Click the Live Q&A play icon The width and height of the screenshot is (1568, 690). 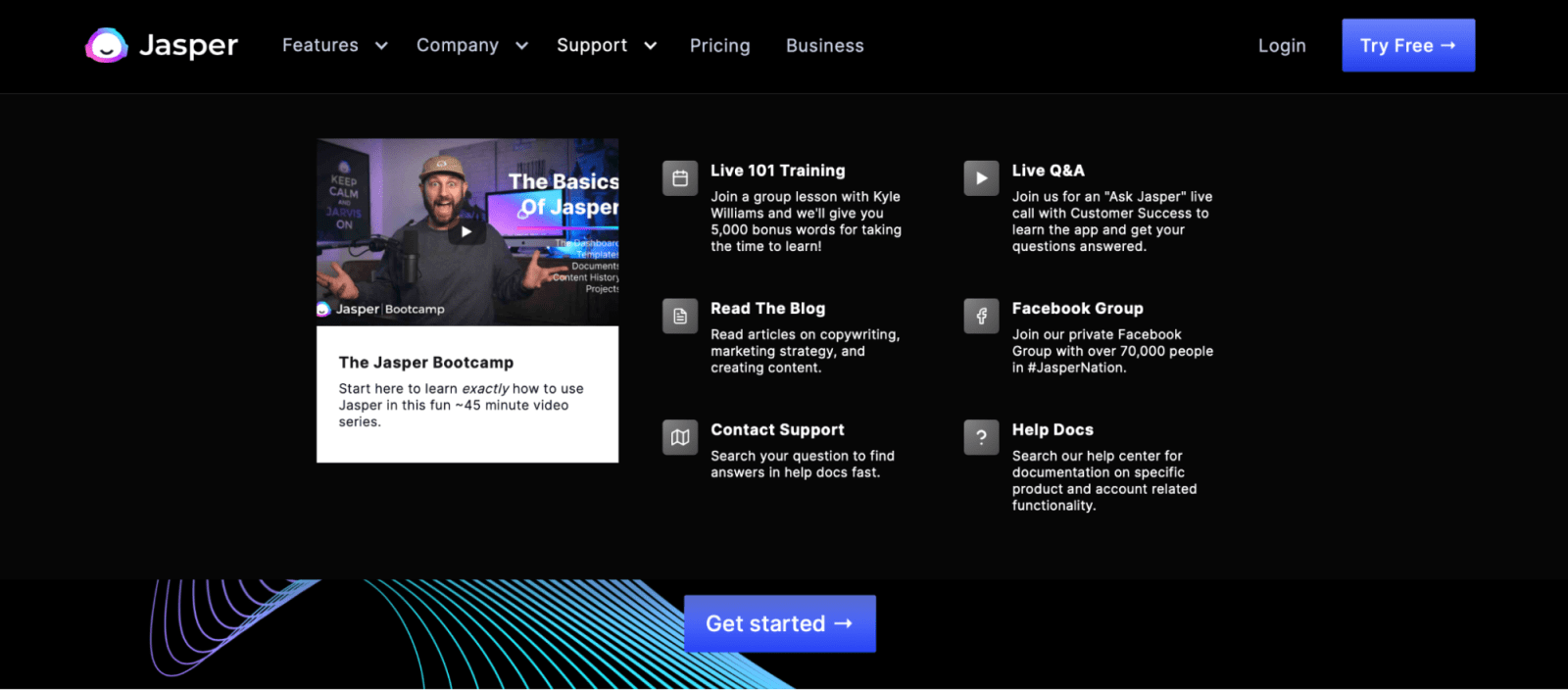click(x=981, y=178)
